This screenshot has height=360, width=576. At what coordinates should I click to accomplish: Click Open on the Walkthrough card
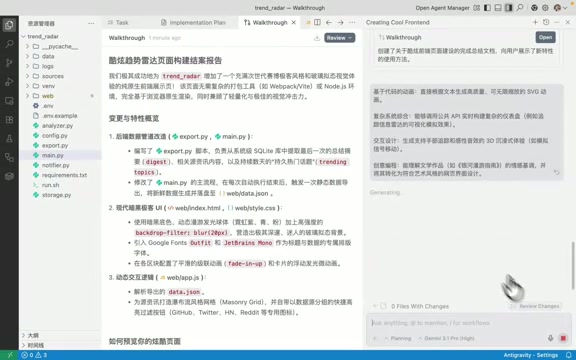(545, 37)
